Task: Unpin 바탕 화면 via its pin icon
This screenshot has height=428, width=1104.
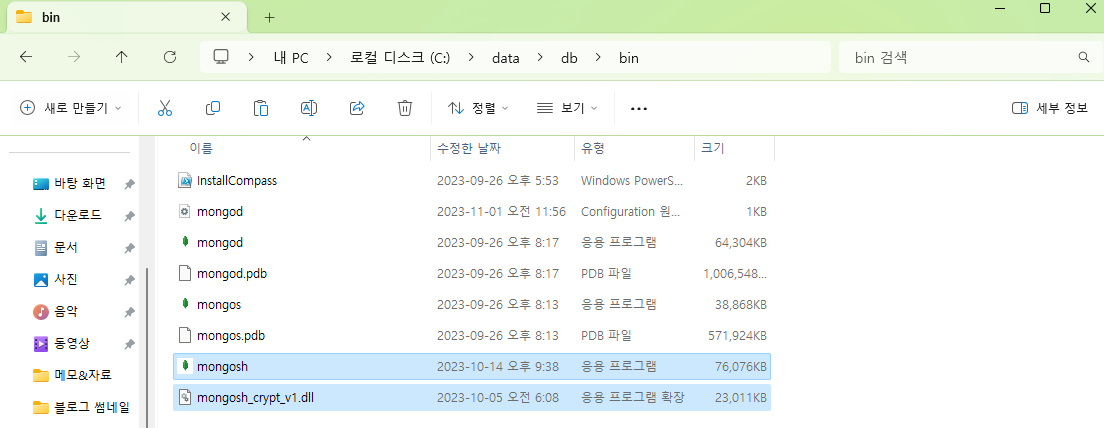Action: coord(130,184)
